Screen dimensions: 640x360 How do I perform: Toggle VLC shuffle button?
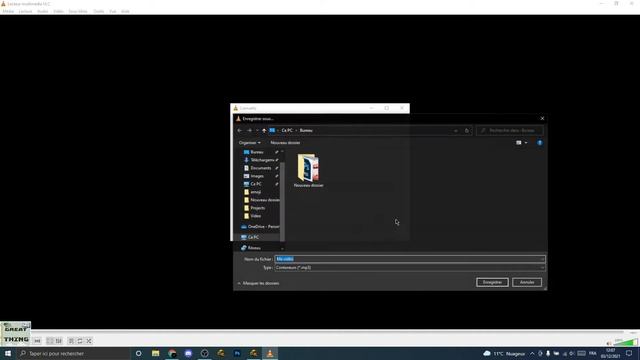point(89,341)
